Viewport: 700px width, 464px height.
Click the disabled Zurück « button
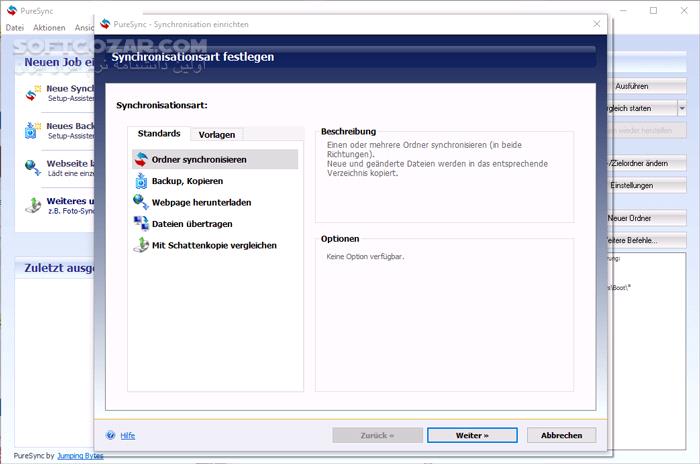tap(377, 435)
